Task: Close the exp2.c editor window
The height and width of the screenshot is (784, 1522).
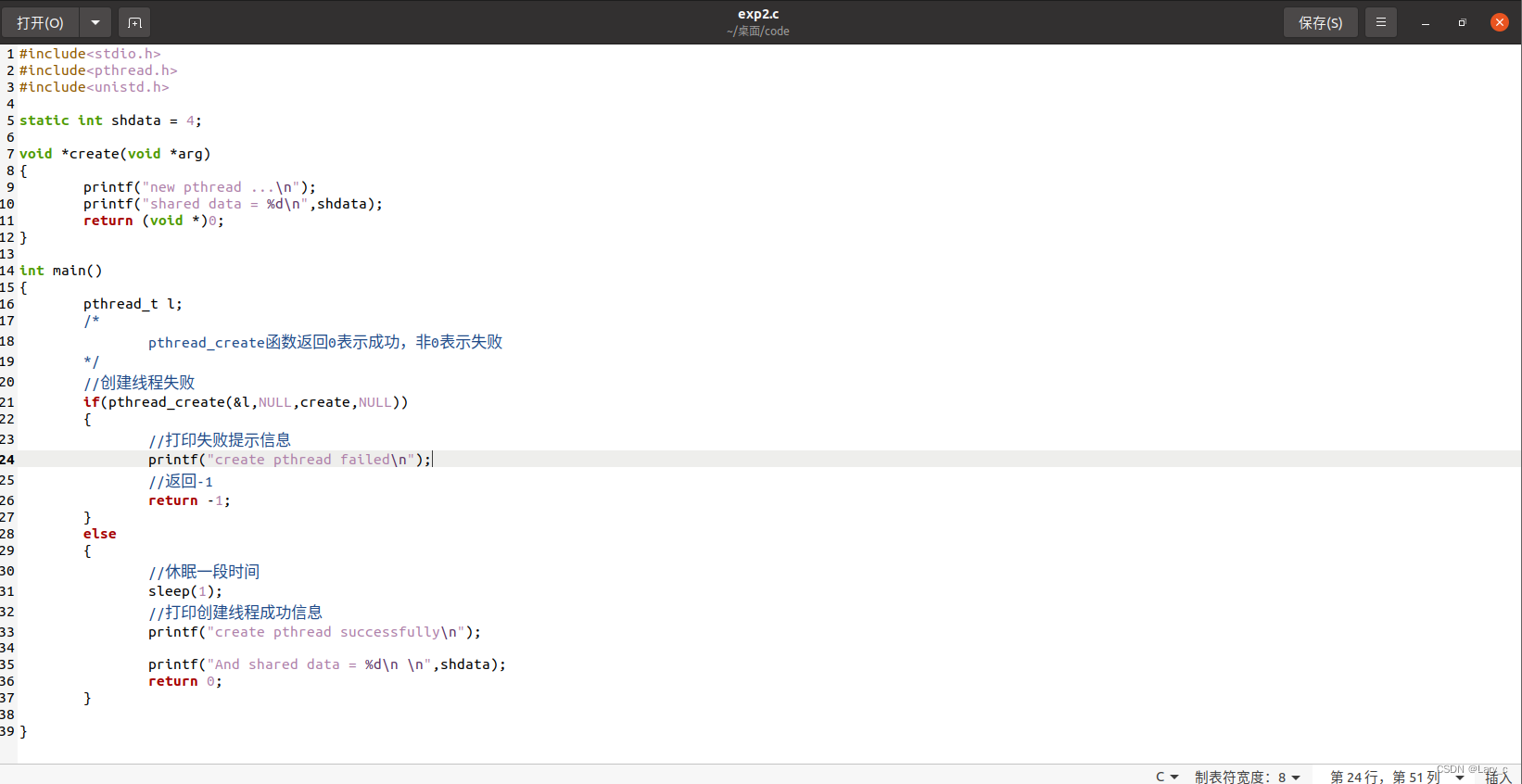Action: 1499,22
